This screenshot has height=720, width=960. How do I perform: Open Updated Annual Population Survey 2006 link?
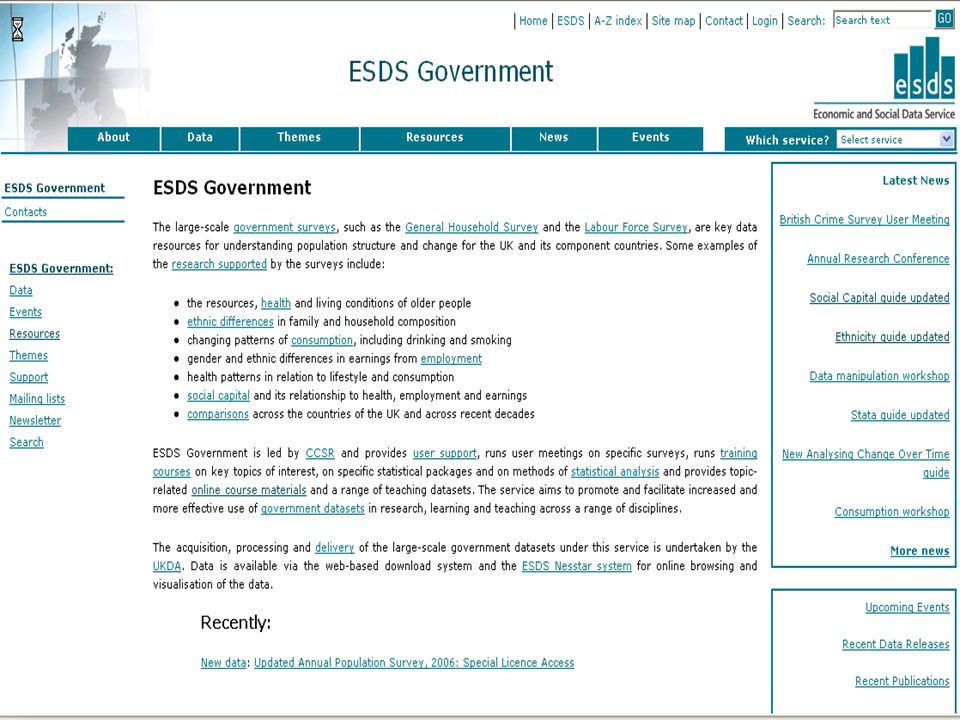pyautogui.click(x=414, y=662)
